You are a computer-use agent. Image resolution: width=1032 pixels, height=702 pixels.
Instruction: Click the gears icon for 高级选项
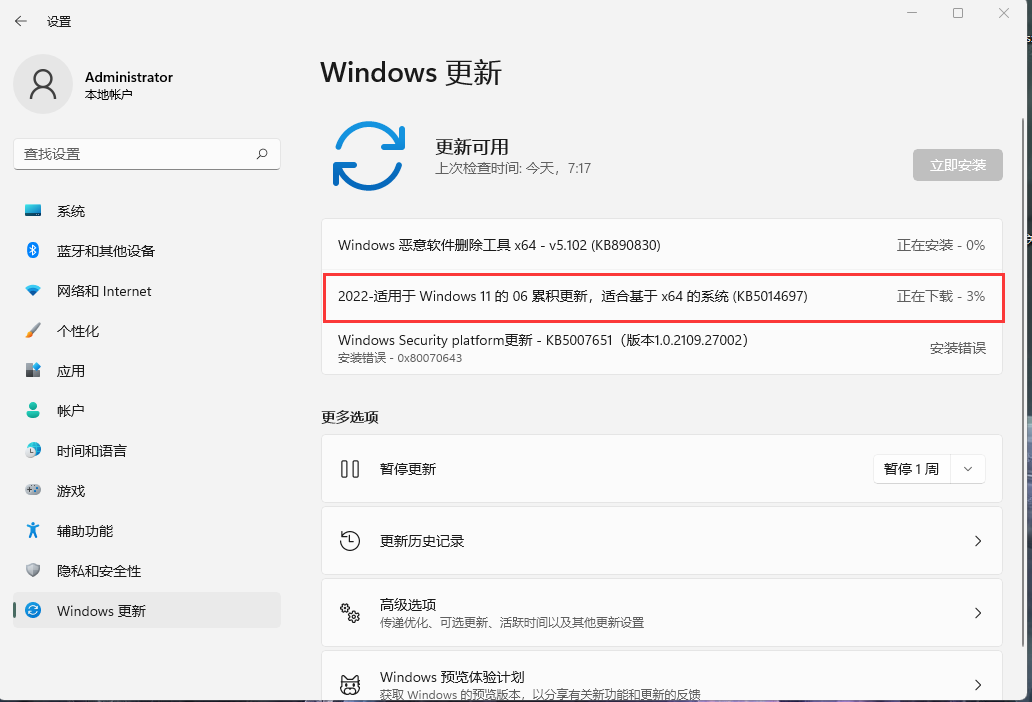point(350,613)
